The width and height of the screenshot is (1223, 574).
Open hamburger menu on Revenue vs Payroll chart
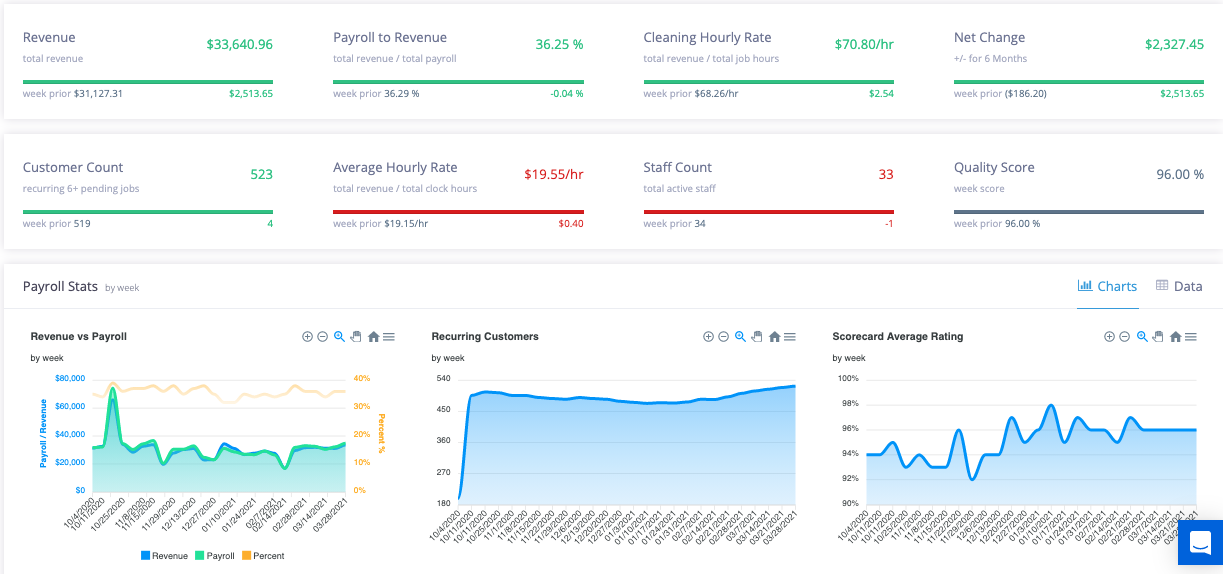click(389, 337)
